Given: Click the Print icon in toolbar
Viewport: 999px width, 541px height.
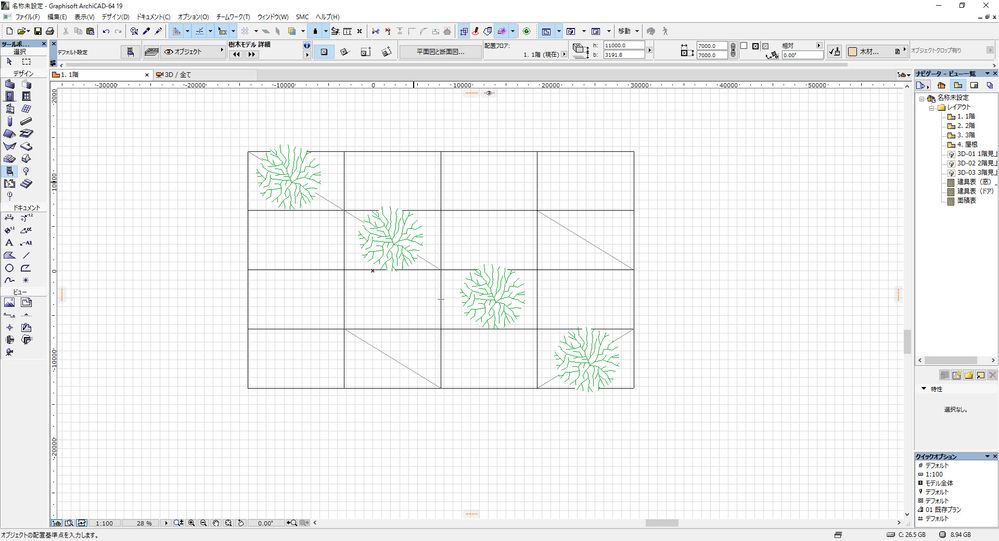Looking at the screenshot, I should pyautogui.click(x=50, y=31).
